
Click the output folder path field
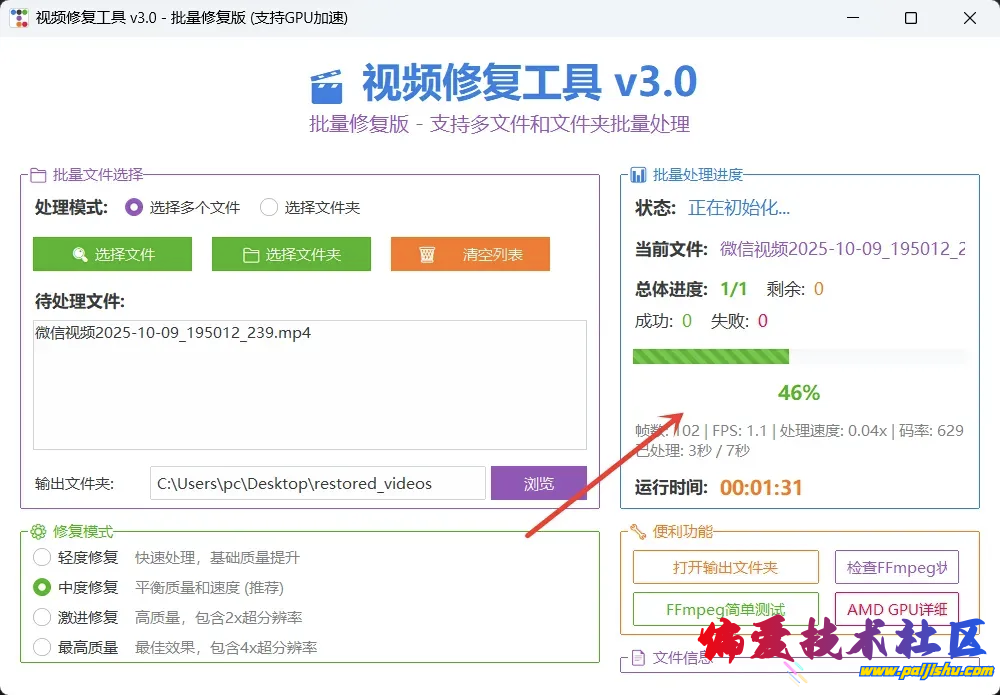[317, 483]
